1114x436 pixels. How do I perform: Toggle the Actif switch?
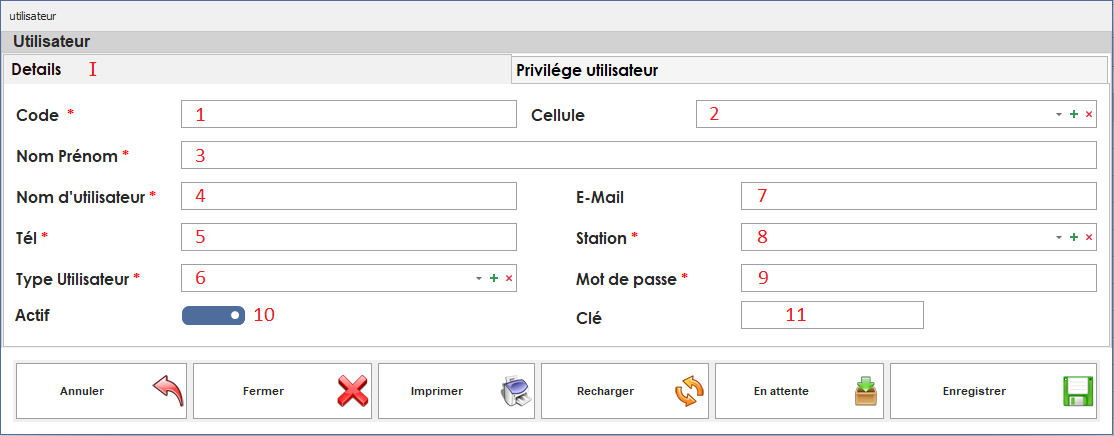213,316
